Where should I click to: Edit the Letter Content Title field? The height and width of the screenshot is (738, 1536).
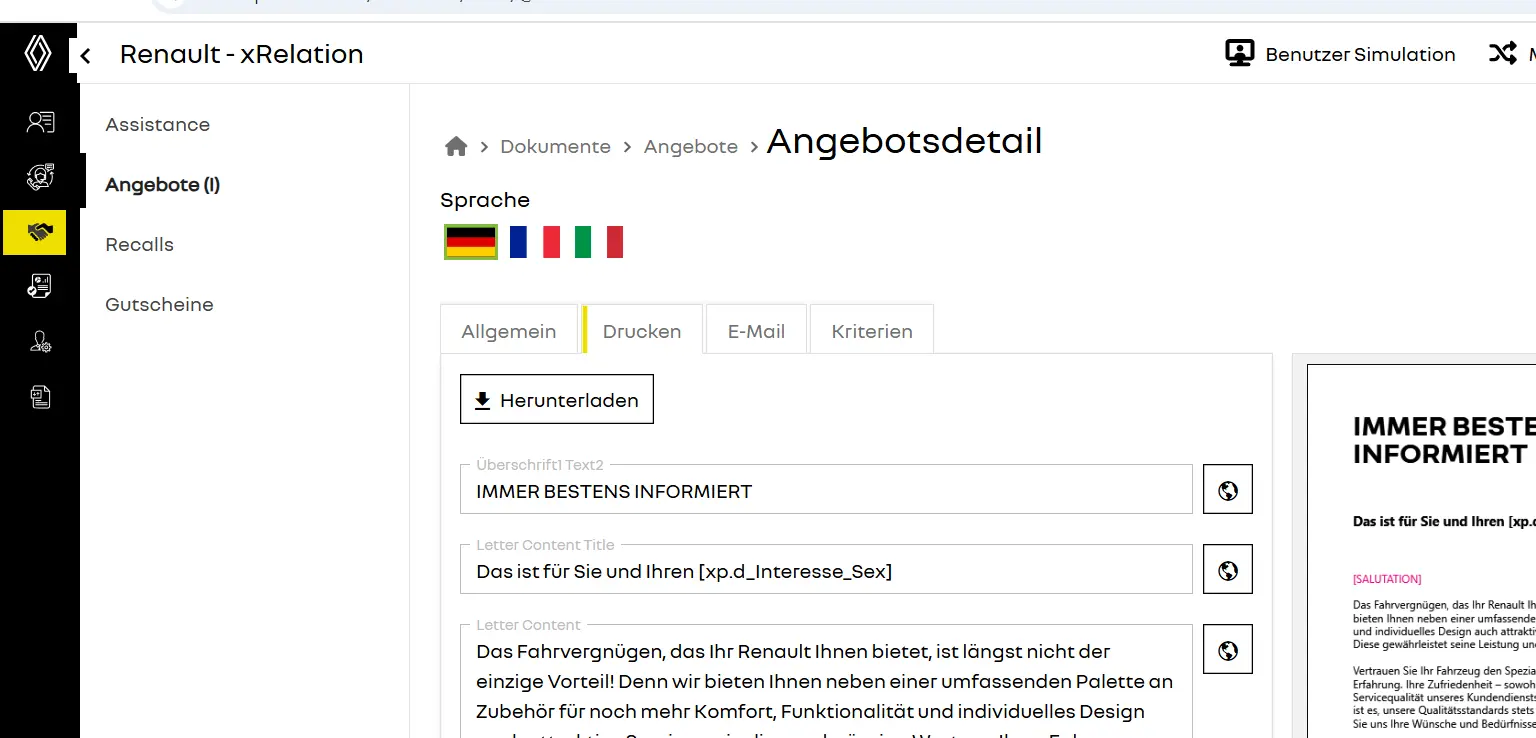point(826,569)
